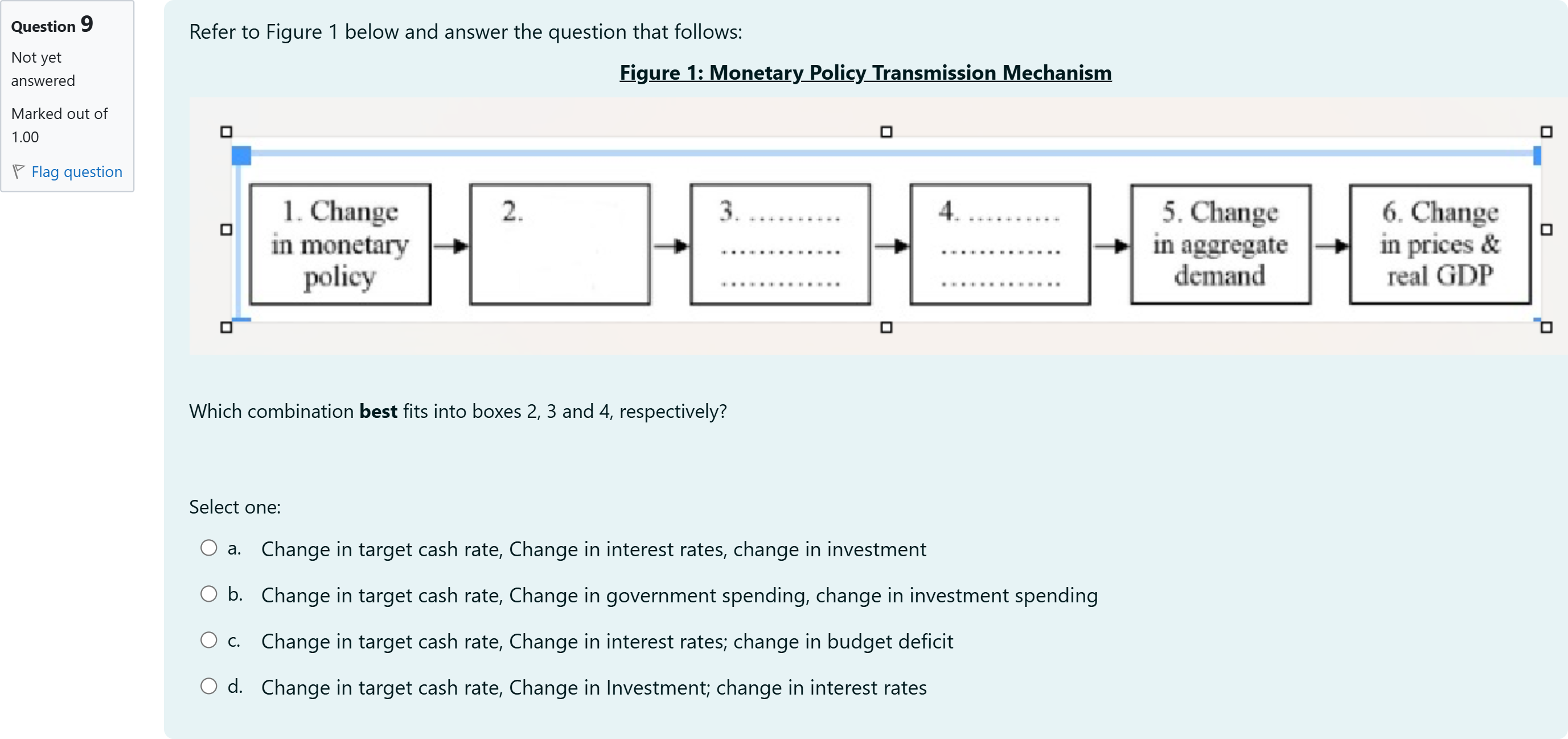Click box 1 Change in monetary policy
1568x739 pixels.
point(340,244)
